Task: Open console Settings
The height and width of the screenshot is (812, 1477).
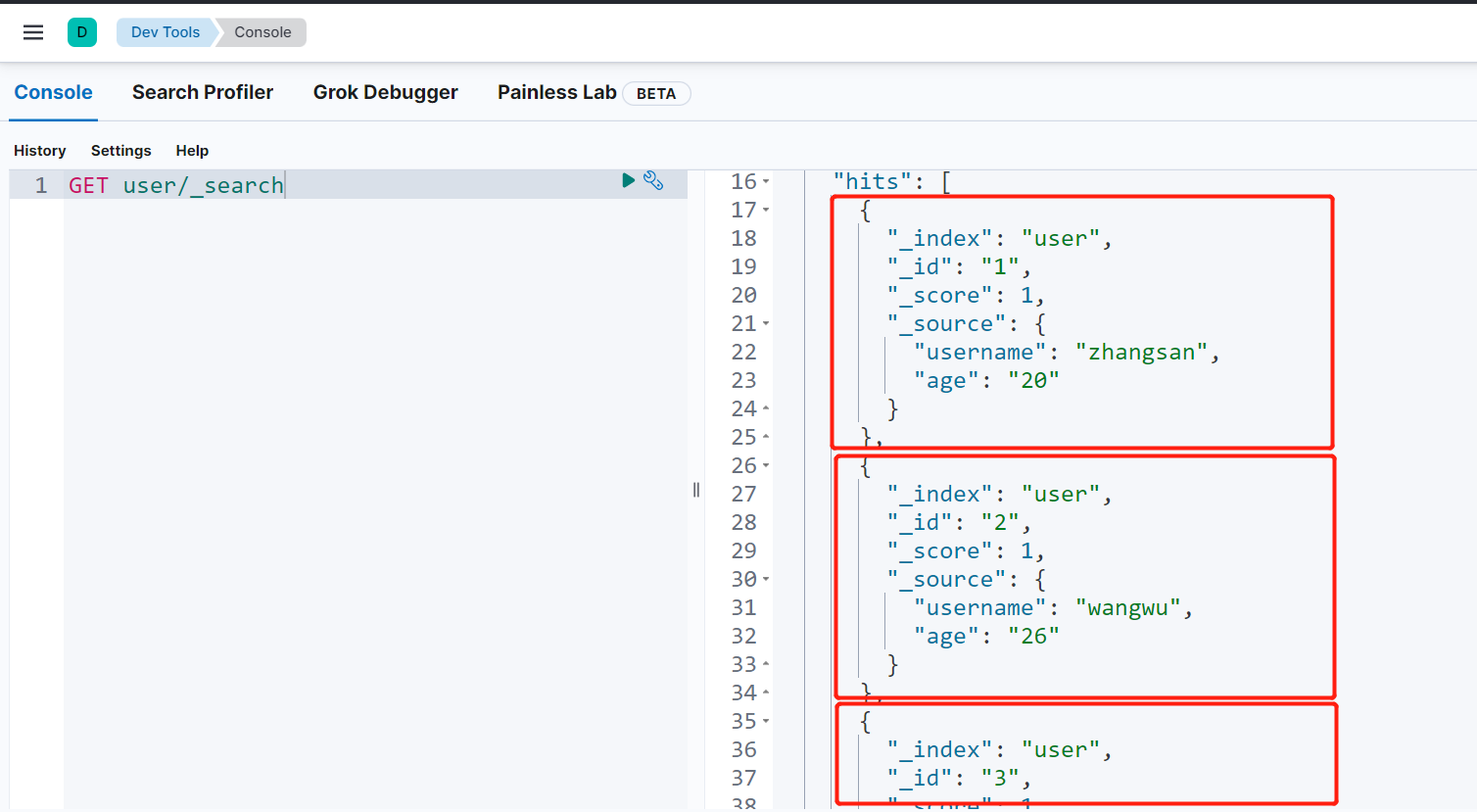Action: (120, 151)
